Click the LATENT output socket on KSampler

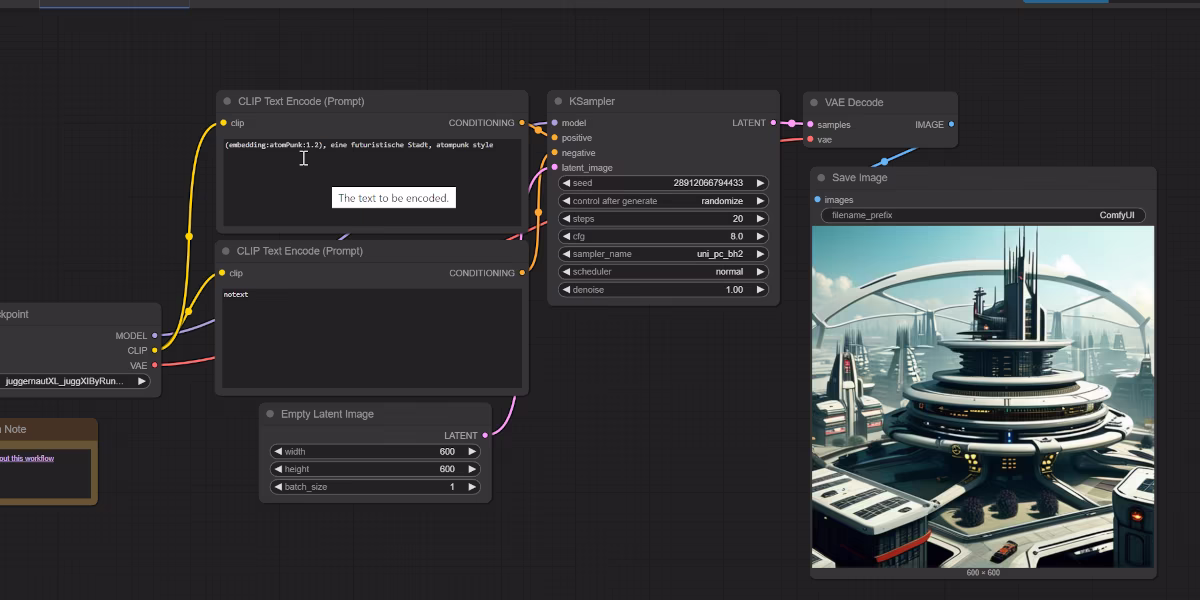[x=773, y=123]
